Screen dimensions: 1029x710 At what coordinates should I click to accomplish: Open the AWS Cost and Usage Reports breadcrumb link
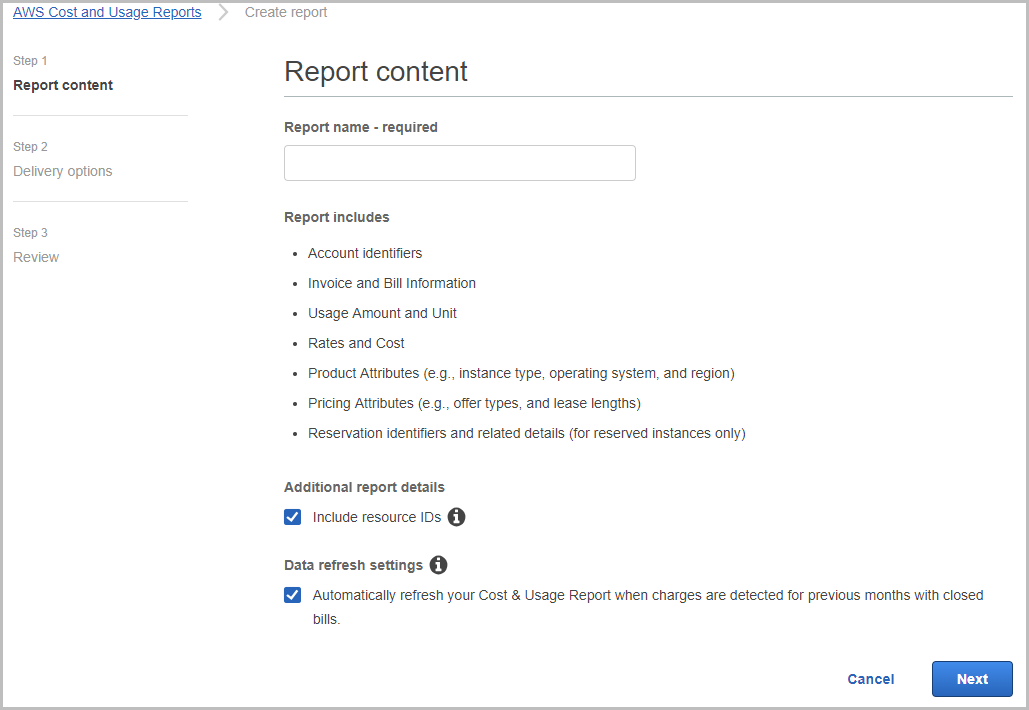(x=107, y=13)
